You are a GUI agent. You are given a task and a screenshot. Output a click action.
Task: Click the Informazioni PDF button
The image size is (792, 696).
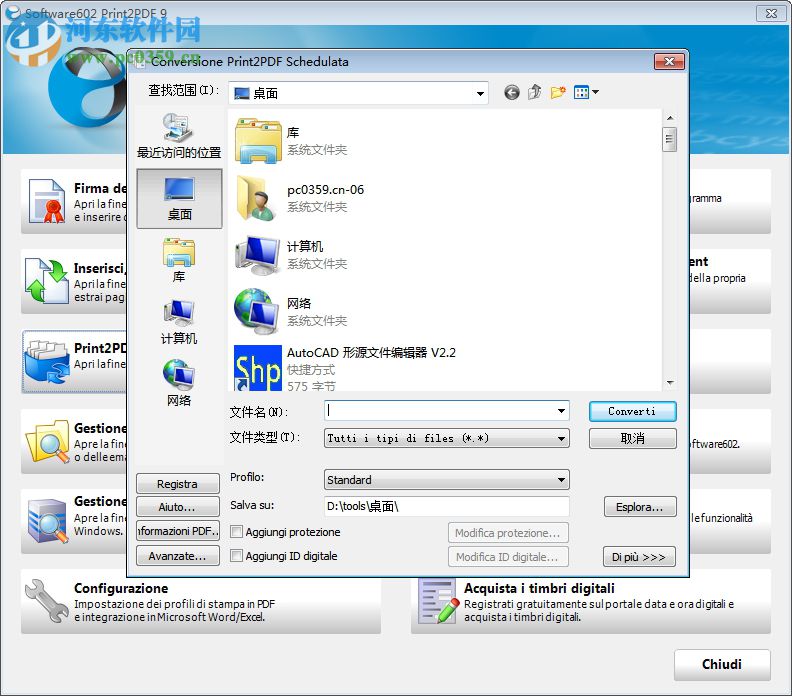[178, 531]
